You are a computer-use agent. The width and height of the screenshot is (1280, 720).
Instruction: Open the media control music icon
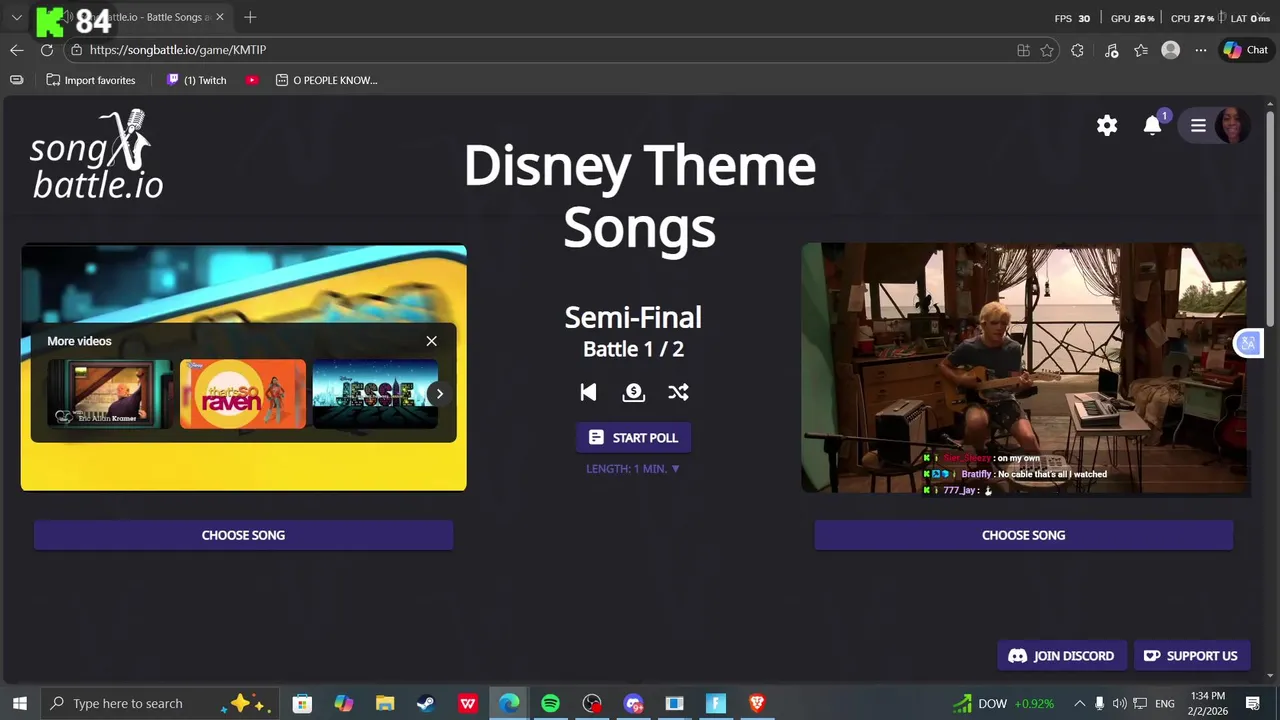tap(1111, 50)
